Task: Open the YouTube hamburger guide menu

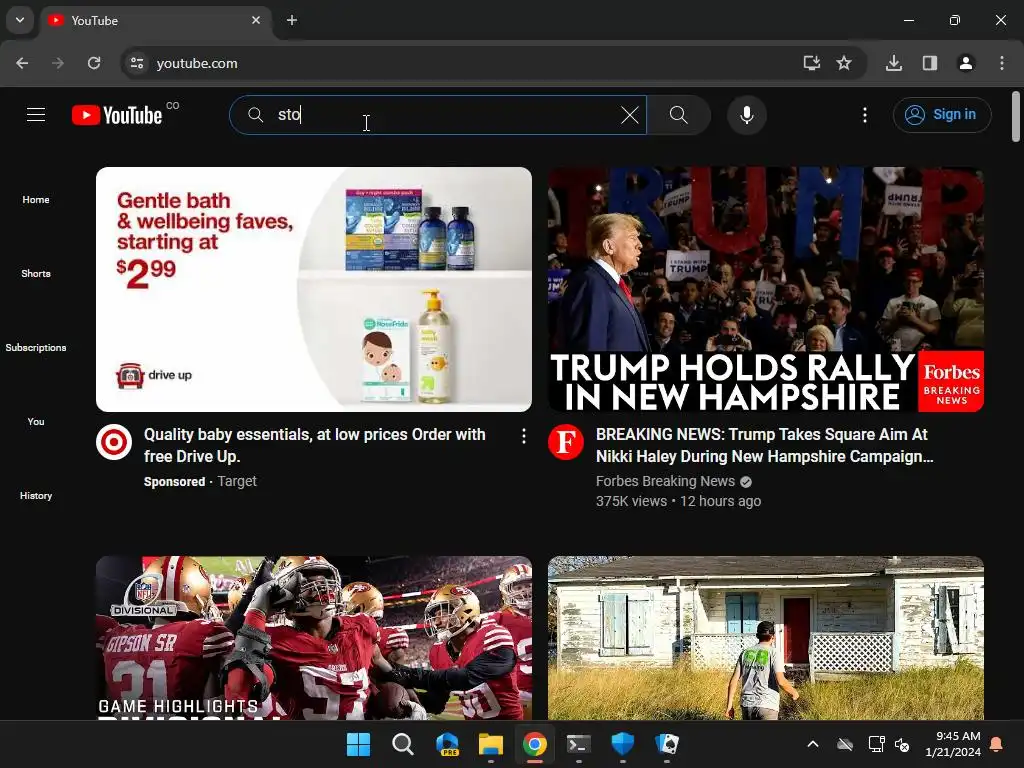Action: click(36, 115)
